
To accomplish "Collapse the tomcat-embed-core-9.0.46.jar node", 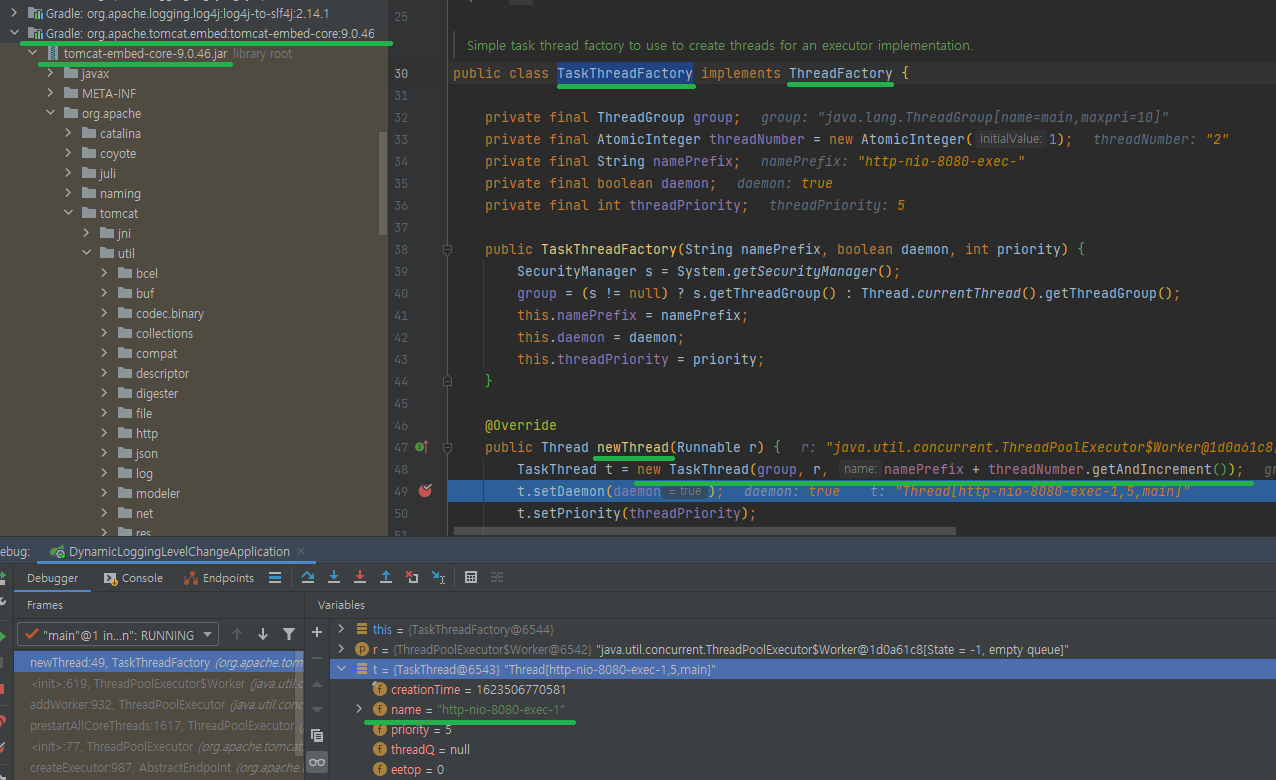I will [32, 53].
